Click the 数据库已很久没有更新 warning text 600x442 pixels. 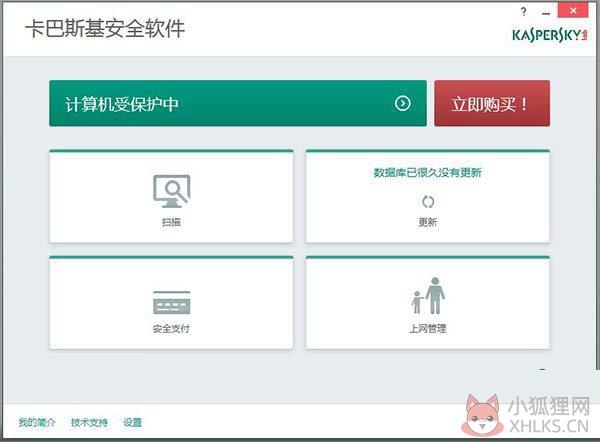427,173
